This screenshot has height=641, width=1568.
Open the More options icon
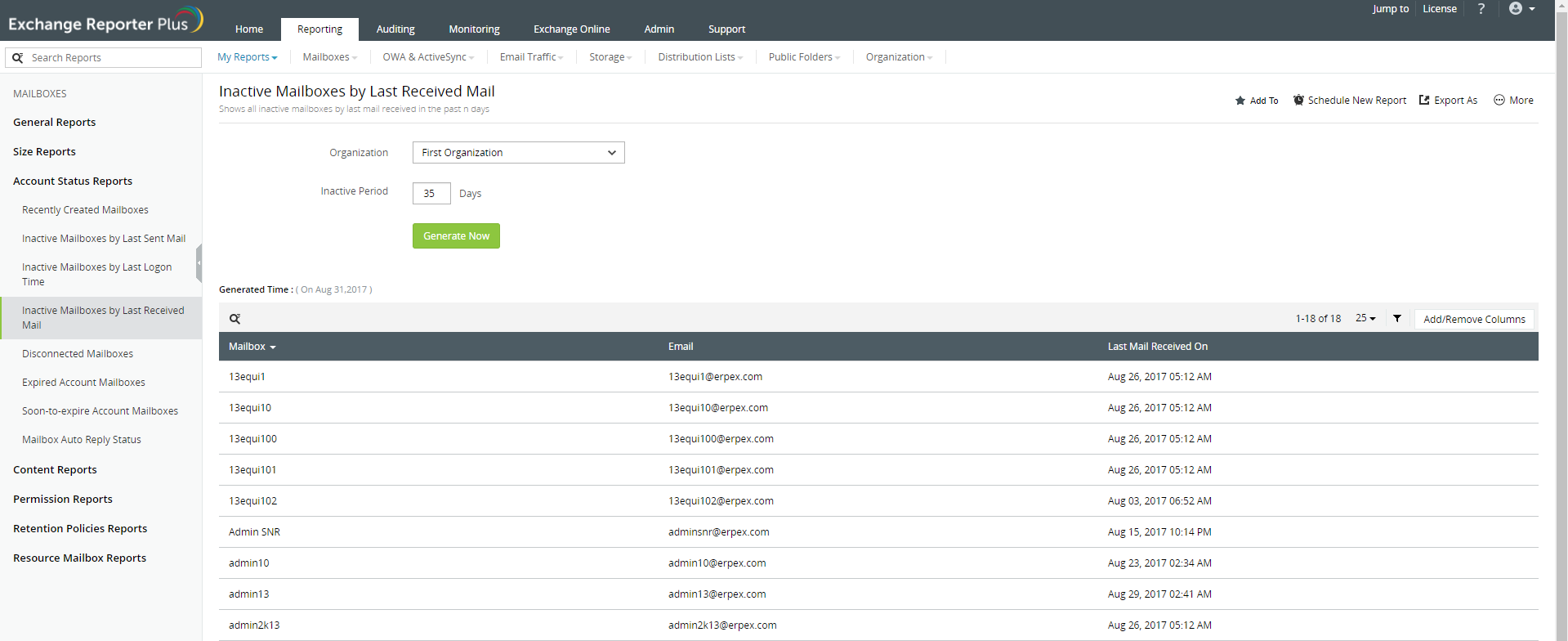[x=1499, y=101]
